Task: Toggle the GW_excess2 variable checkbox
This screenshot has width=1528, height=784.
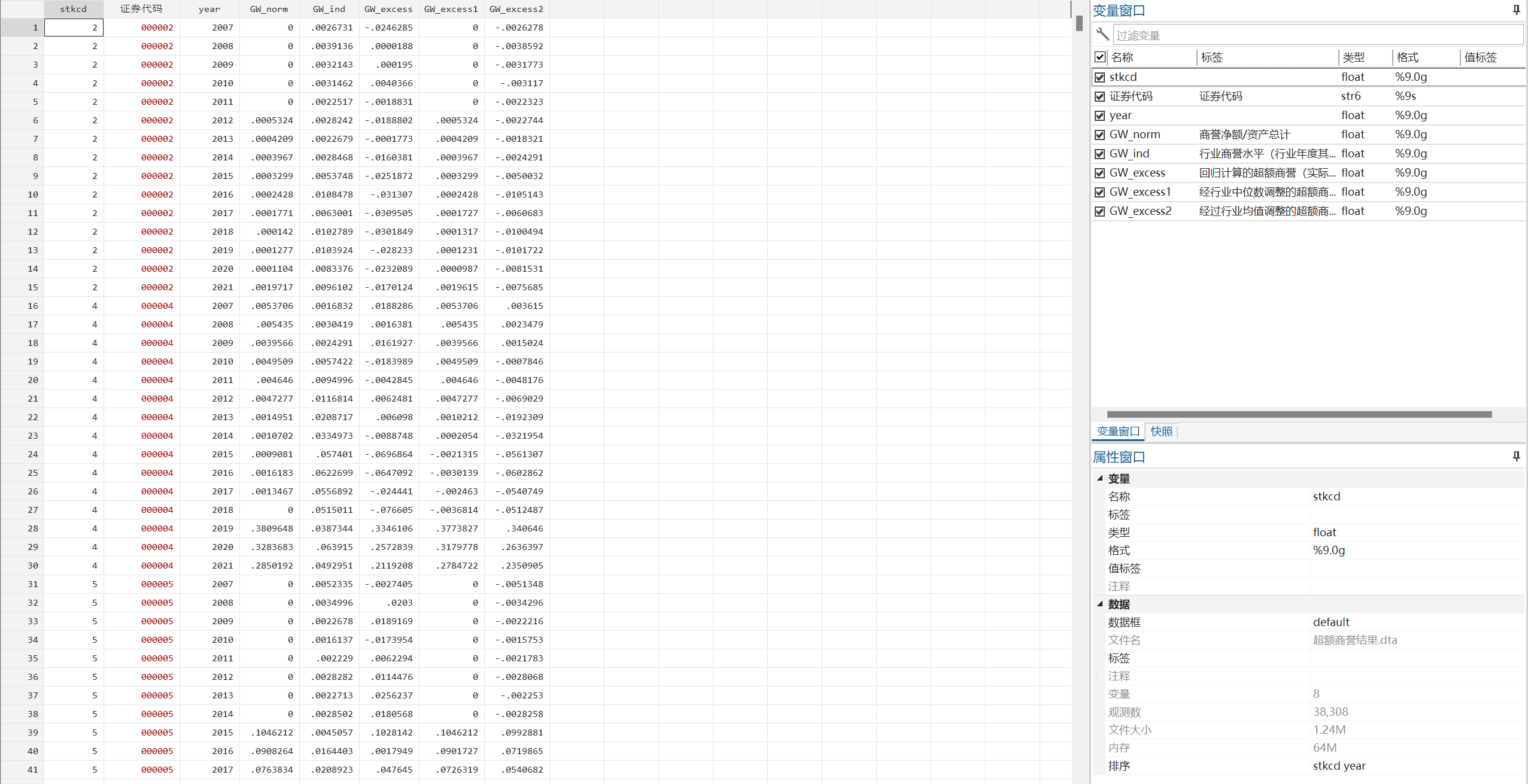Action: (1099, 211)
